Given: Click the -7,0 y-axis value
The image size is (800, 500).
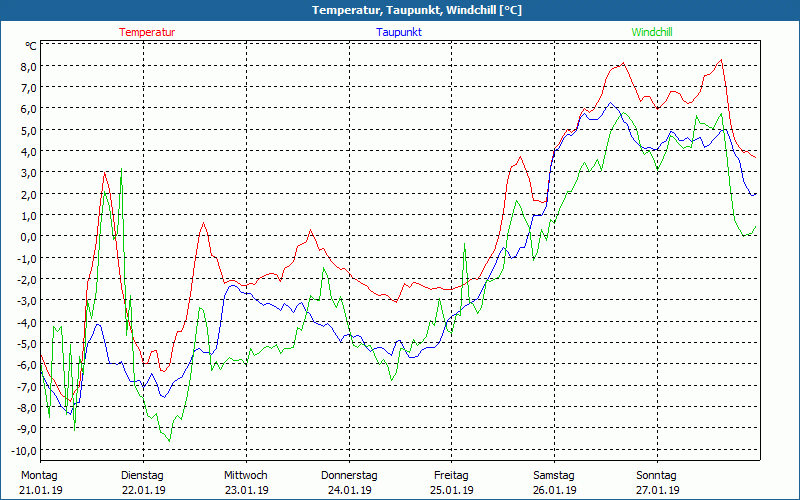Looking at the screenshot, I should 27,386.
